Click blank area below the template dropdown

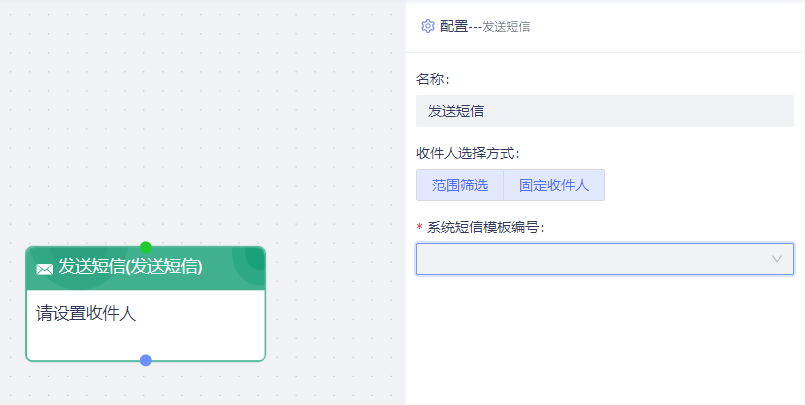604,340
